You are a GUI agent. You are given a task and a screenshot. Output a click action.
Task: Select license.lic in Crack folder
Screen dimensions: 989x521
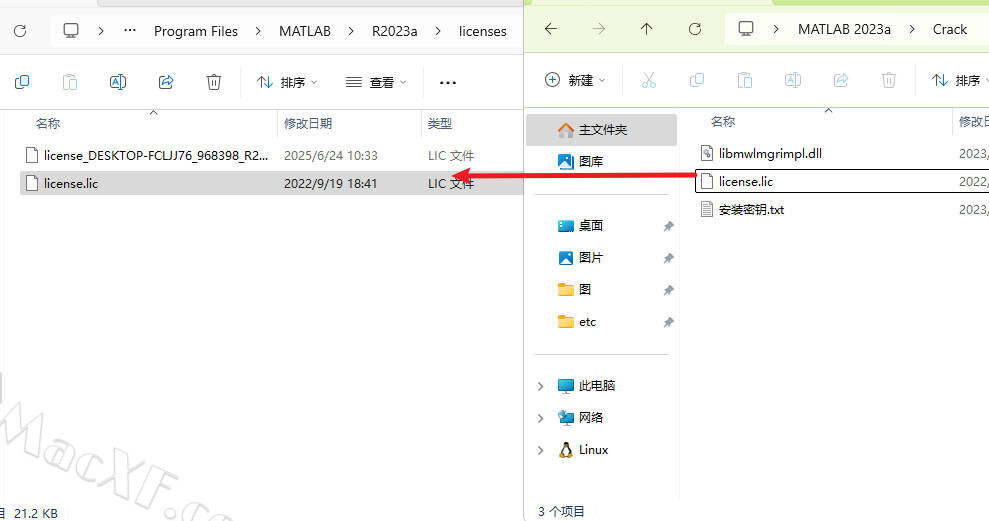pyautogui.click(x=841, y=182)
